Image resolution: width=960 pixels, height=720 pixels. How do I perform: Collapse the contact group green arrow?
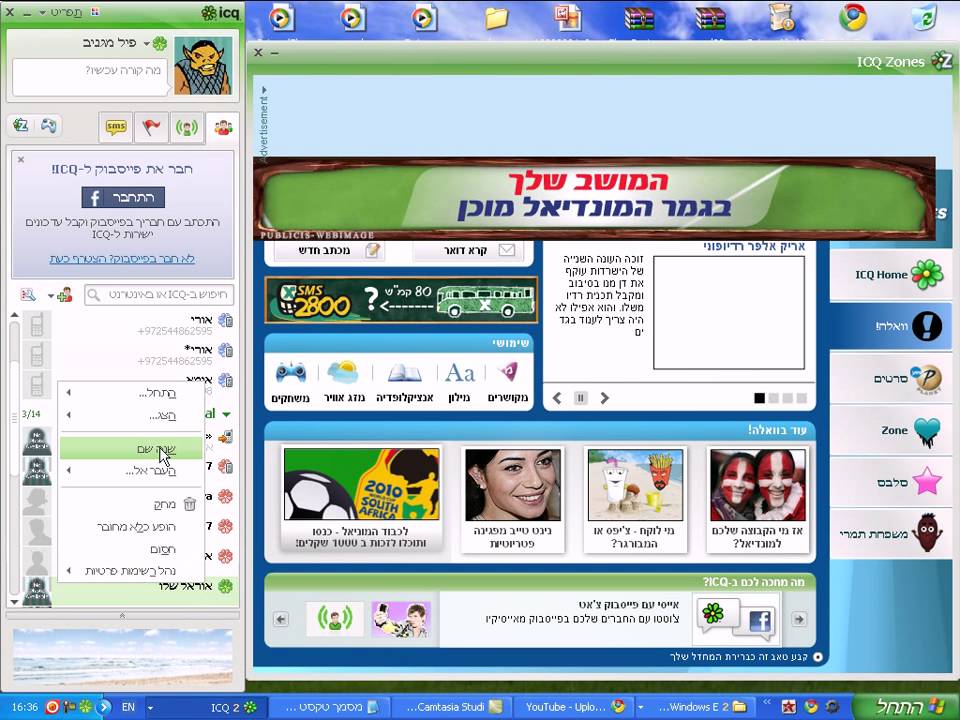point(227,414)
